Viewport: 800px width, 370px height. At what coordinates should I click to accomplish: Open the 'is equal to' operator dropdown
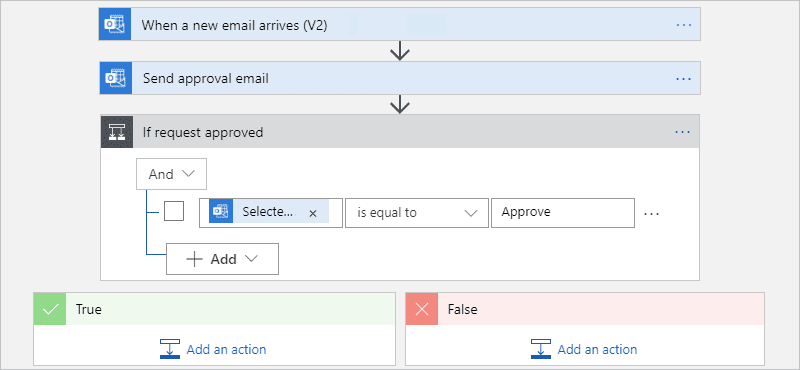coord(417,213)
